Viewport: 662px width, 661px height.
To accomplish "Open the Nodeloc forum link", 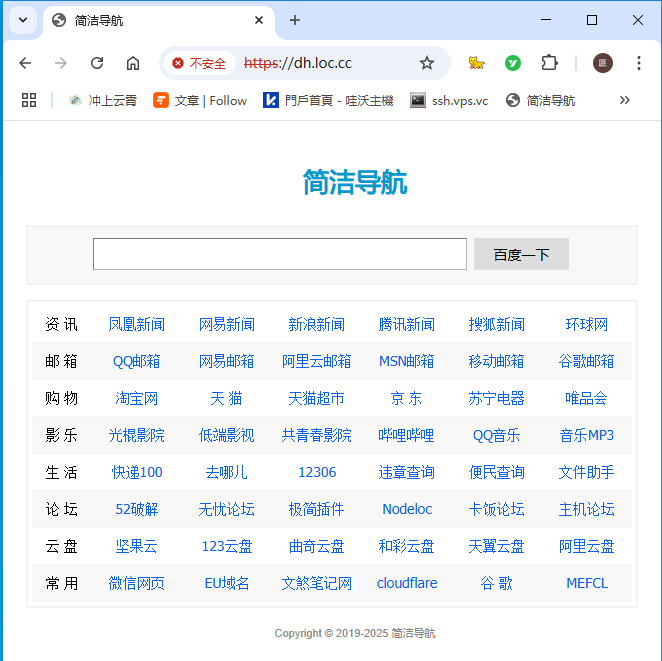I will [407, 509].
